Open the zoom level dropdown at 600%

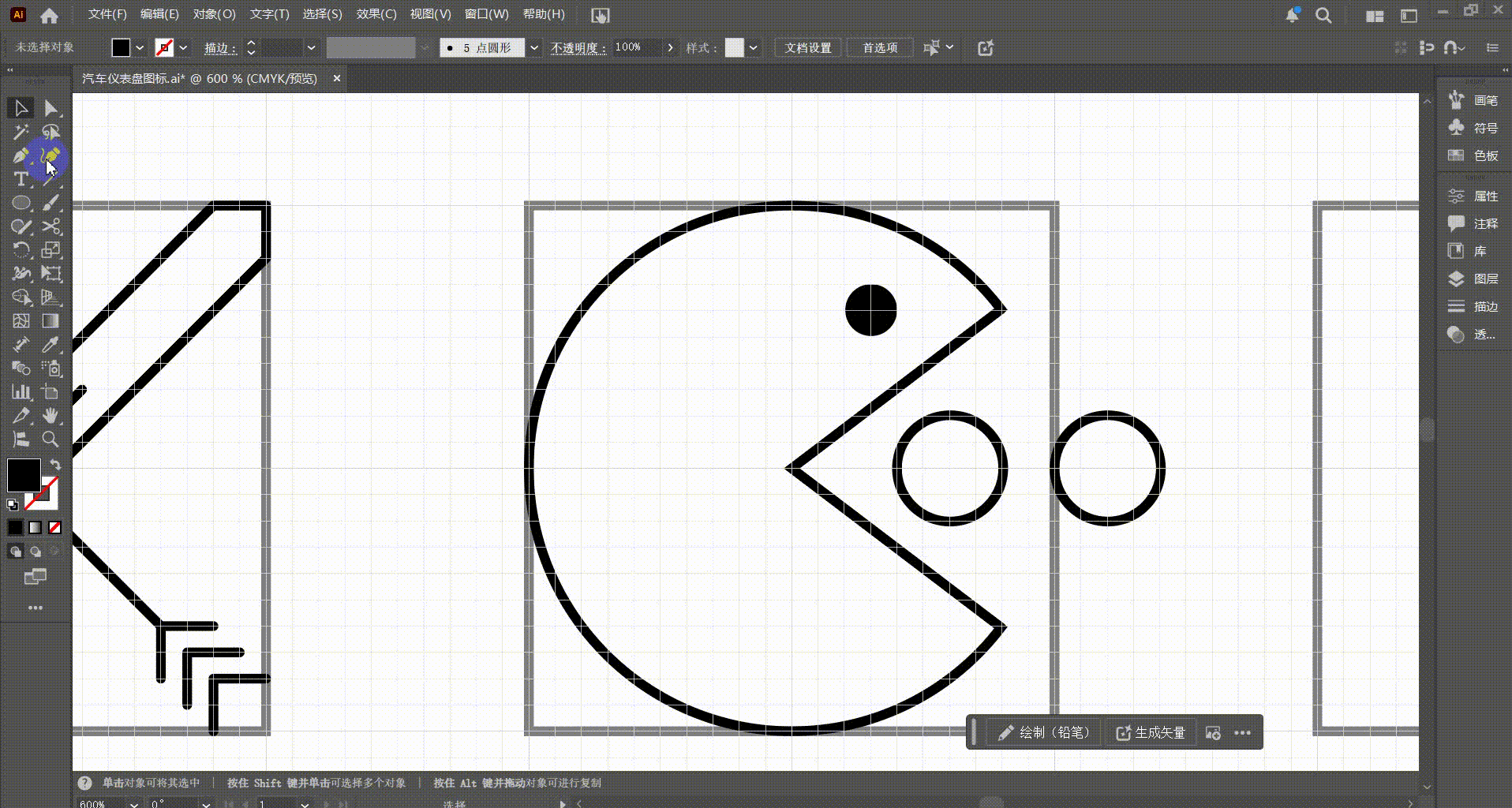click(x=133, y=803)
